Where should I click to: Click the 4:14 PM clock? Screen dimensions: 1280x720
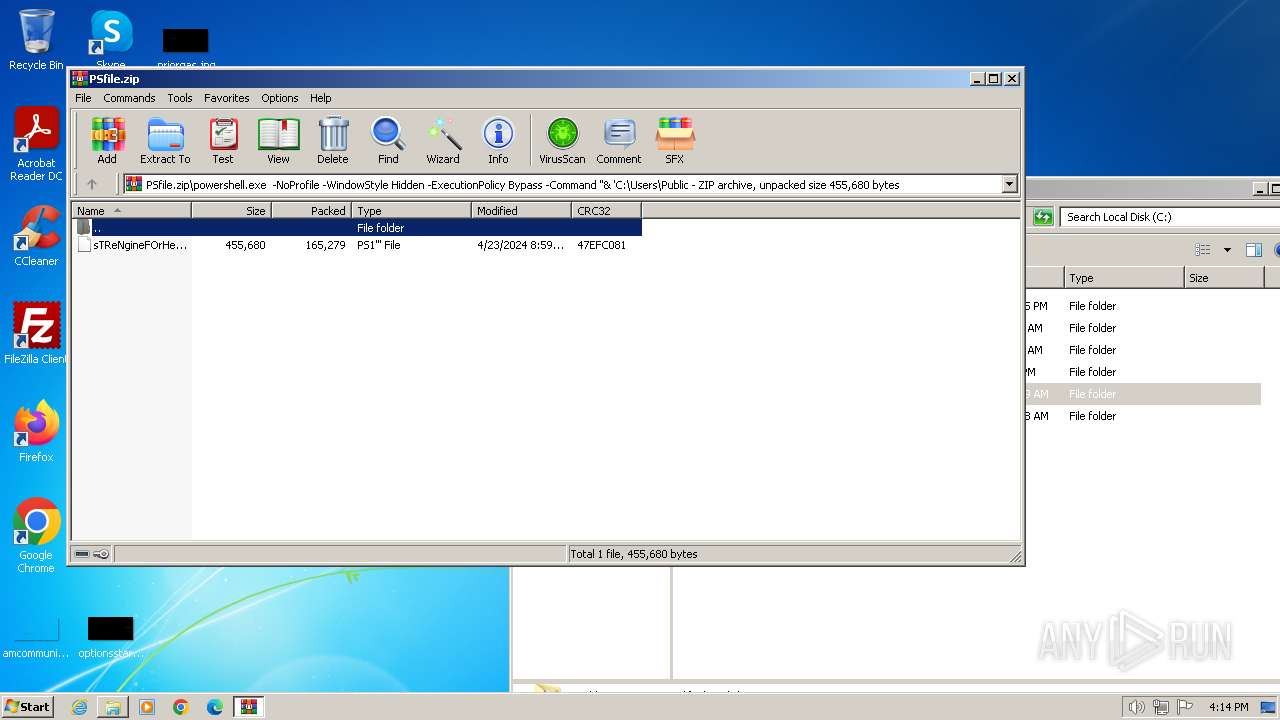(1228, 707)
